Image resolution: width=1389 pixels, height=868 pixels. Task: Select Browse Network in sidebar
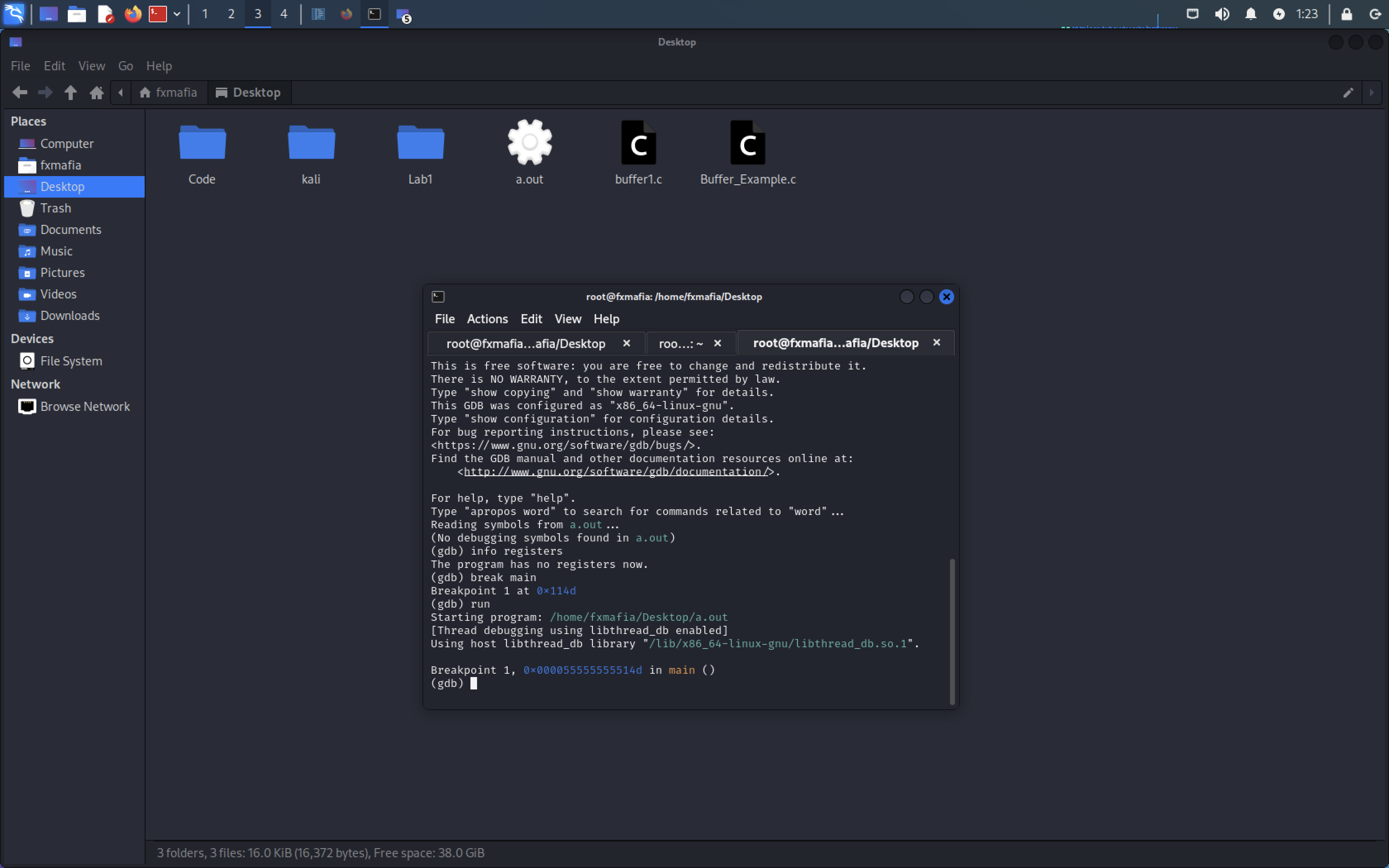(x=74, y=406)
